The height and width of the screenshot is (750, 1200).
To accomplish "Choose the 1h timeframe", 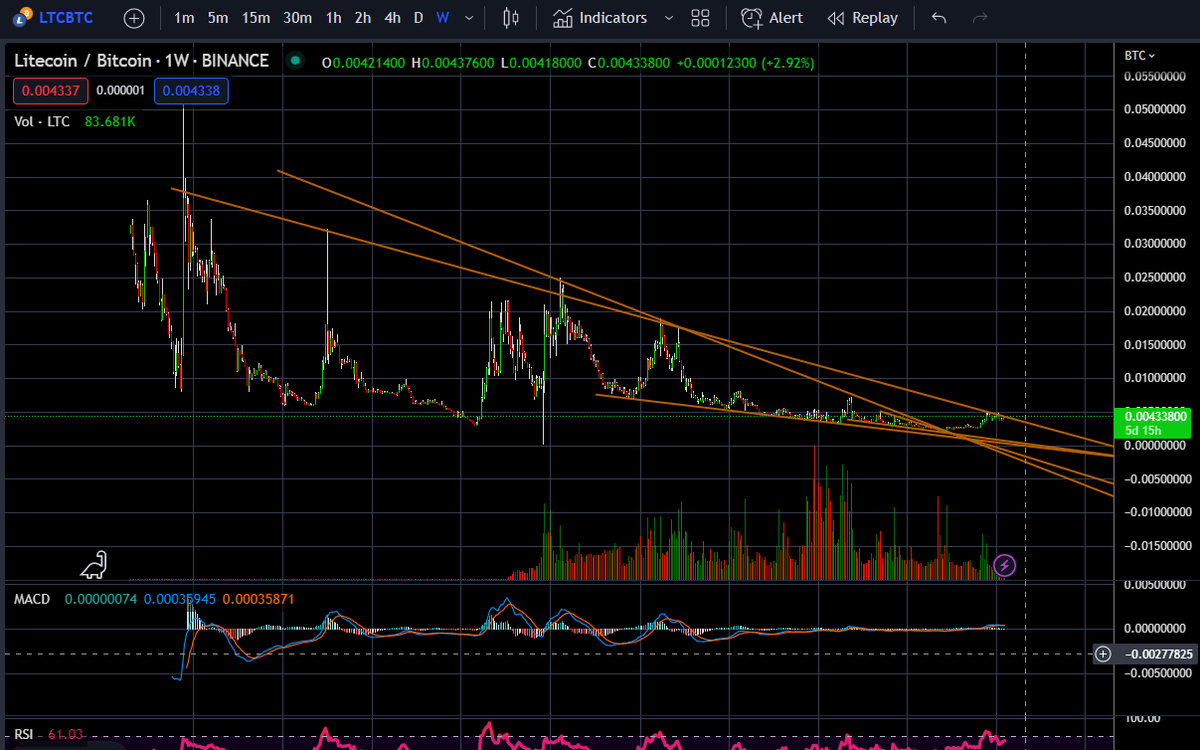I will tap(334, 18).
